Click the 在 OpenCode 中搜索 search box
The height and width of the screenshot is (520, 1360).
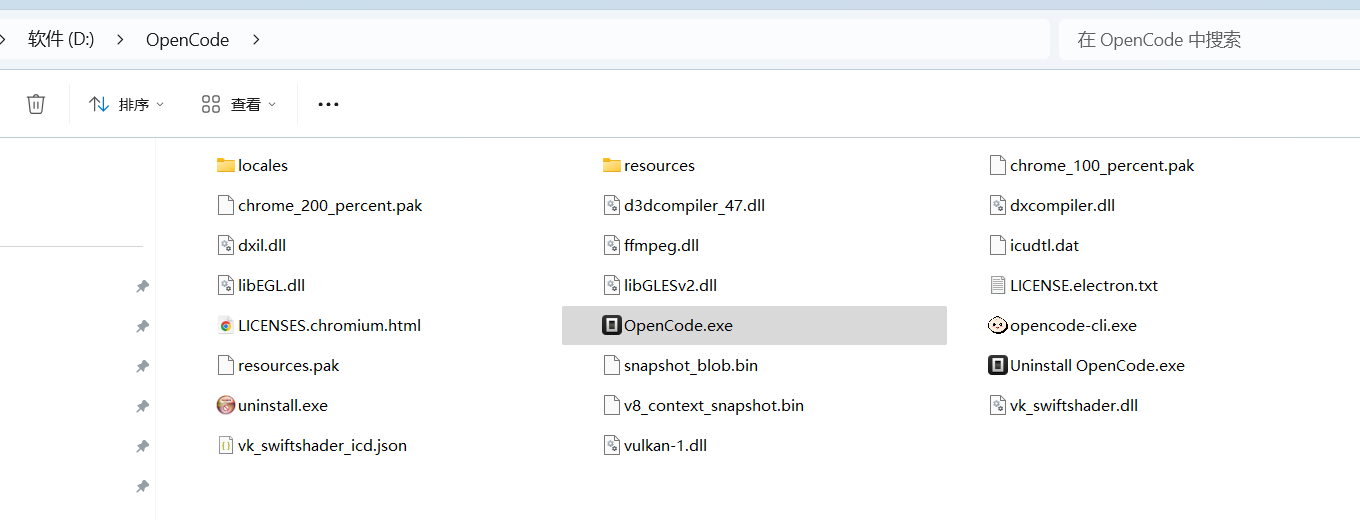[x=1208, y=40]
